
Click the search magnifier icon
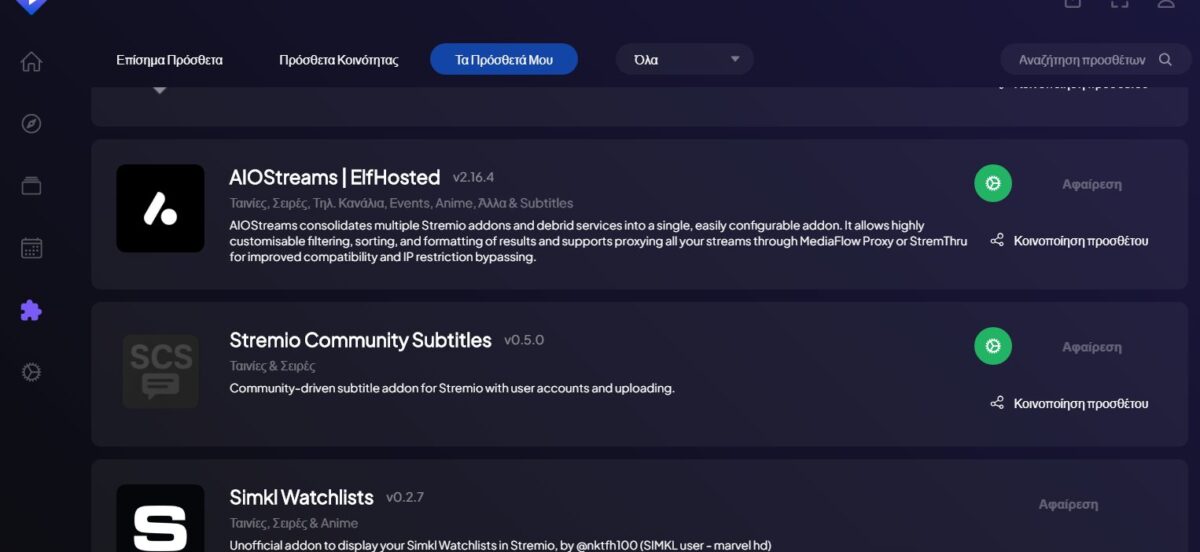coord(1165,60)
